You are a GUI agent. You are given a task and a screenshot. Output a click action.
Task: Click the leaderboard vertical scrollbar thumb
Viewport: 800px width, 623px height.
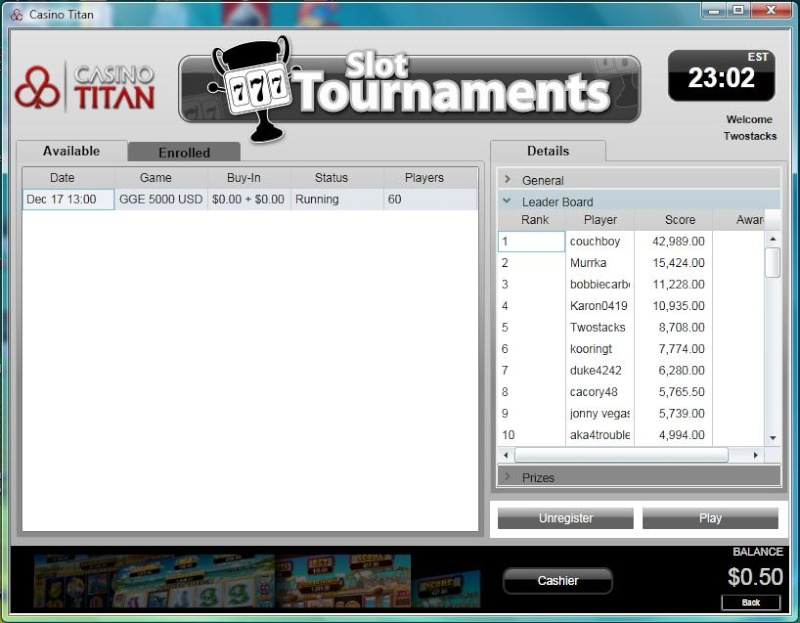pos(772,262)
